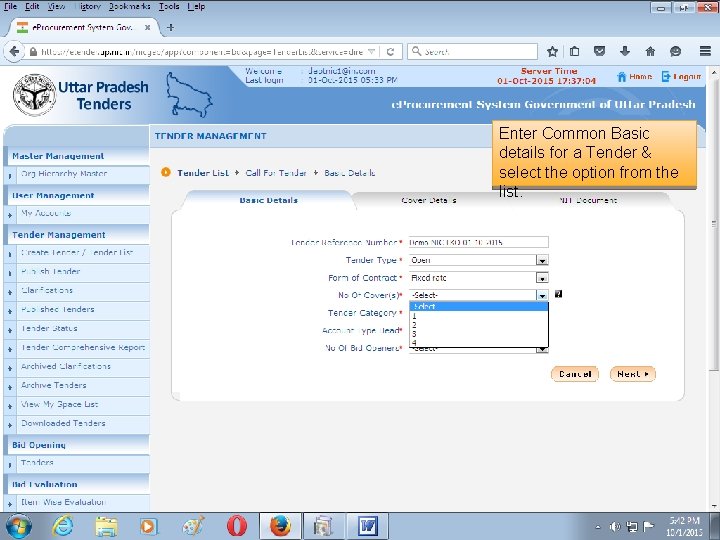Open the Form of Contract dropdown

pos(542,278)
